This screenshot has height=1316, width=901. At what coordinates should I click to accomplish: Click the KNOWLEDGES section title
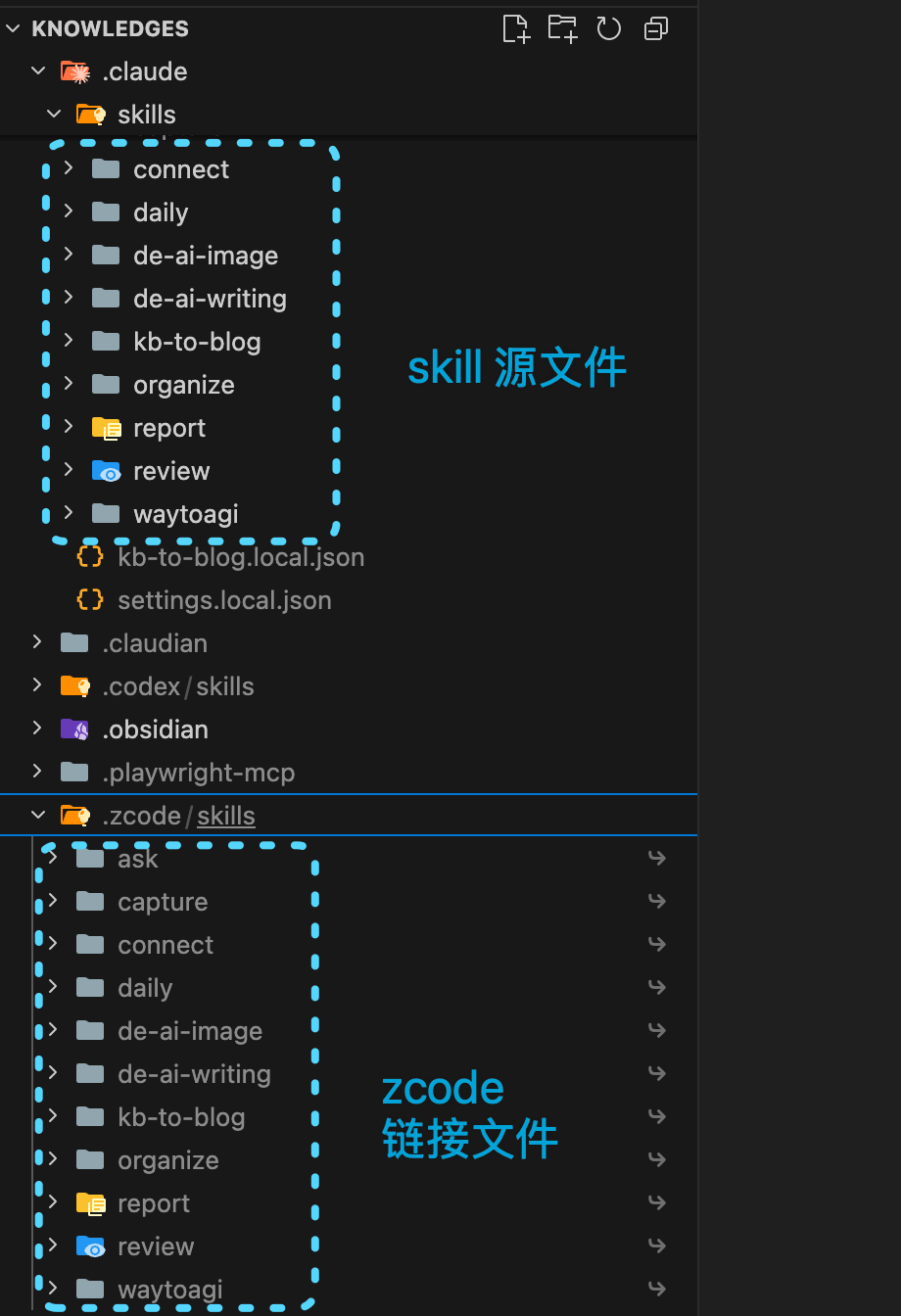pyautogui.click(x=110, y=28)
